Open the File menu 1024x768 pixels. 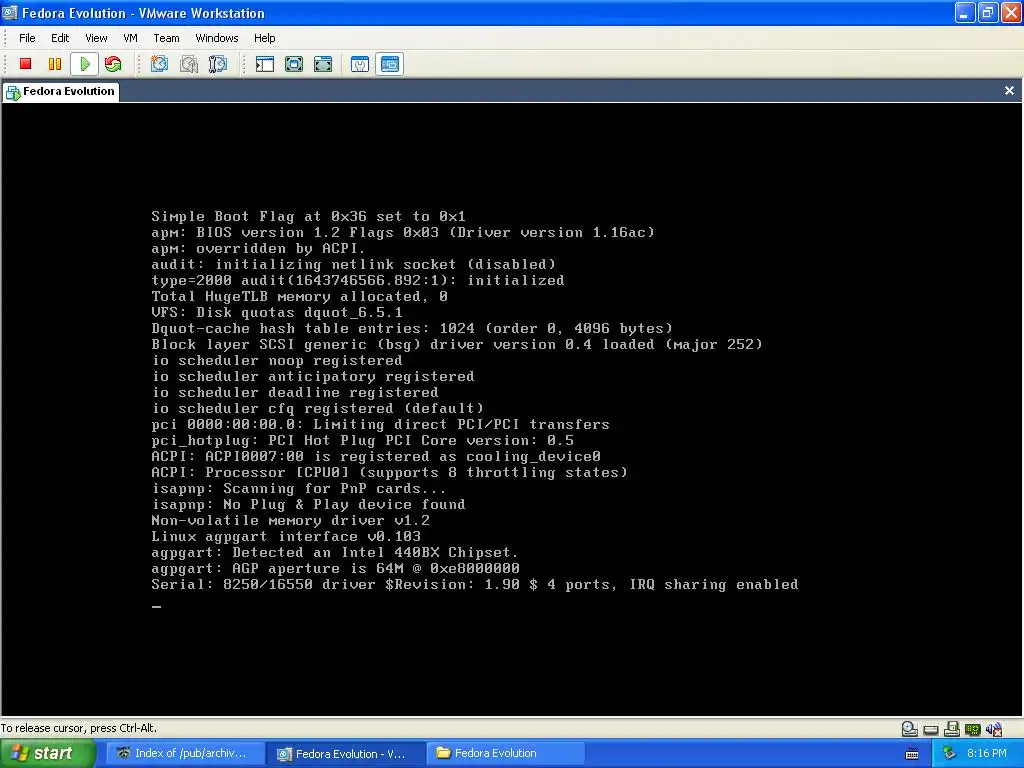[27, 38]
